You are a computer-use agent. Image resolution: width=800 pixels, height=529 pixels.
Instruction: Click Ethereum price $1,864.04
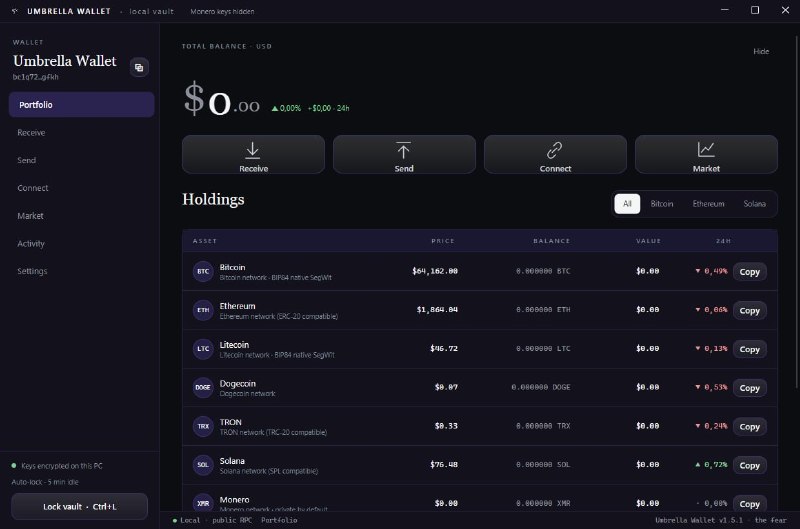click(x=437, y=310)
